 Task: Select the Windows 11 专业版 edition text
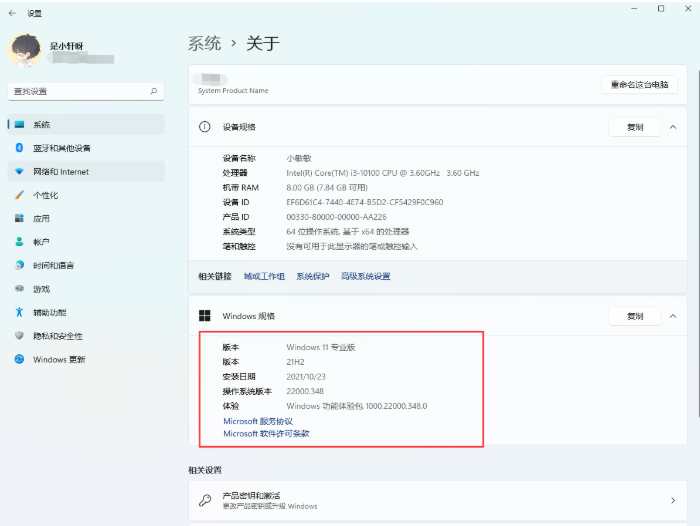(x=321, y=347)
